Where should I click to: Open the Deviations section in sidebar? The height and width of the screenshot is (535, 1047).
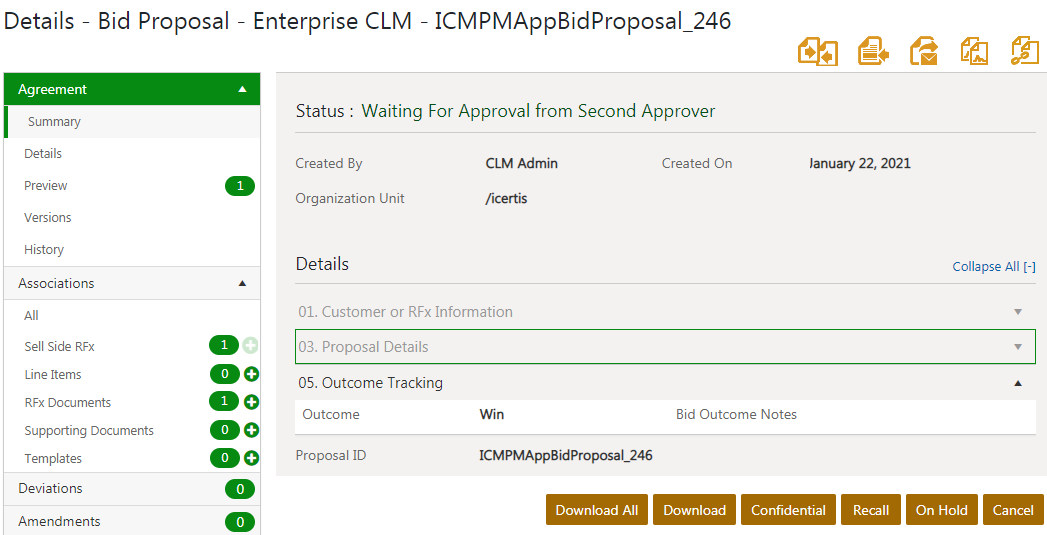[50, 488]
